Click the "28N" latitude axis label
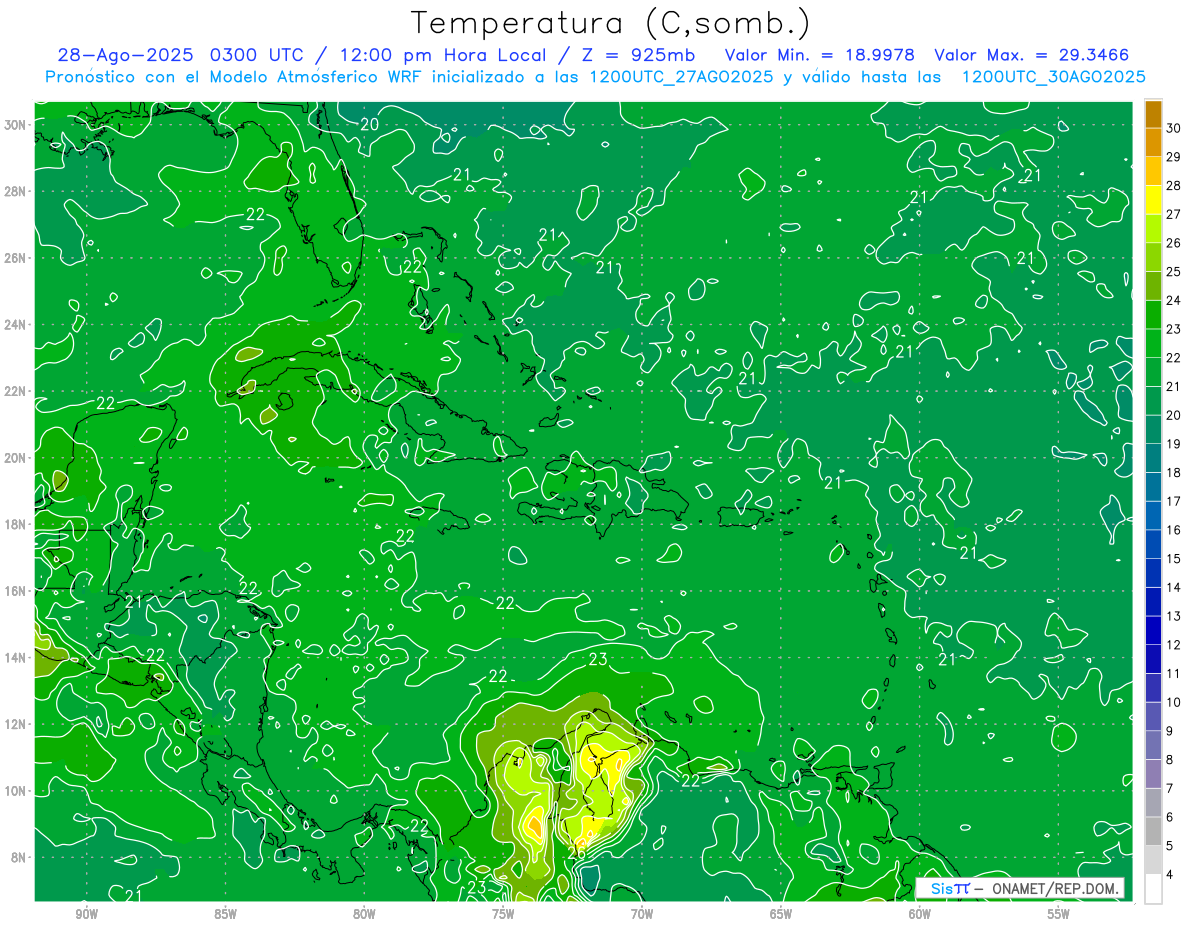The height and width of the screenshot is (927, 1200). [15, 191]
